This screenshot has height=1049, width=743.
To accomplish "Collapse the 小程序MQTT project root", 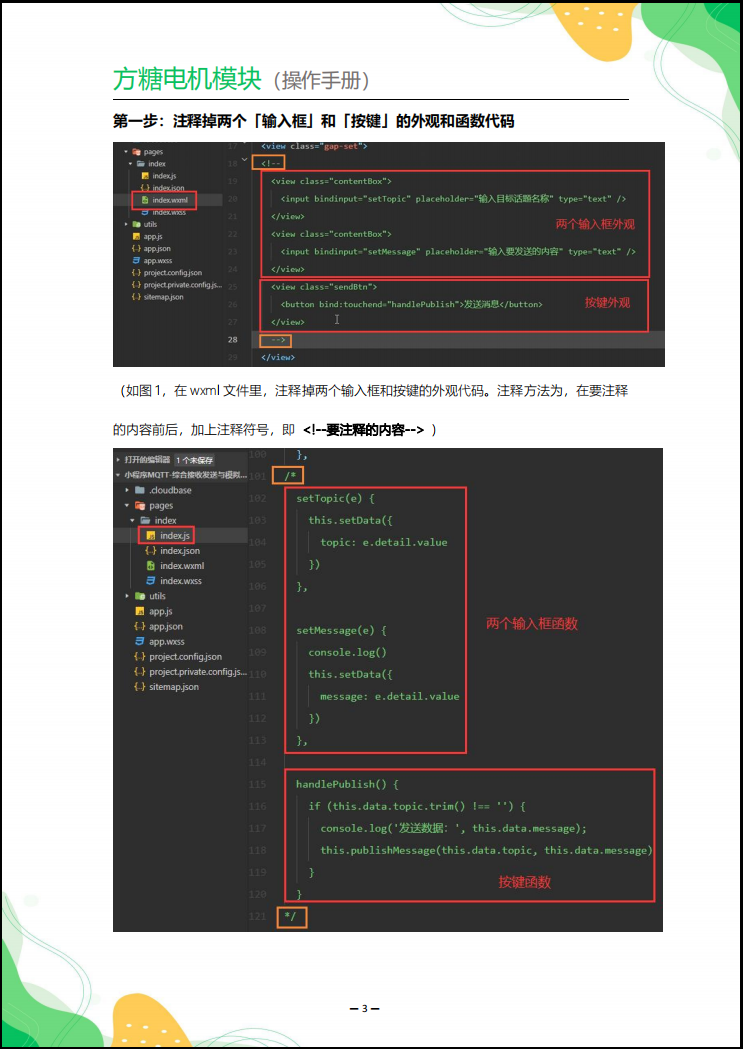I will click(119, 475).
